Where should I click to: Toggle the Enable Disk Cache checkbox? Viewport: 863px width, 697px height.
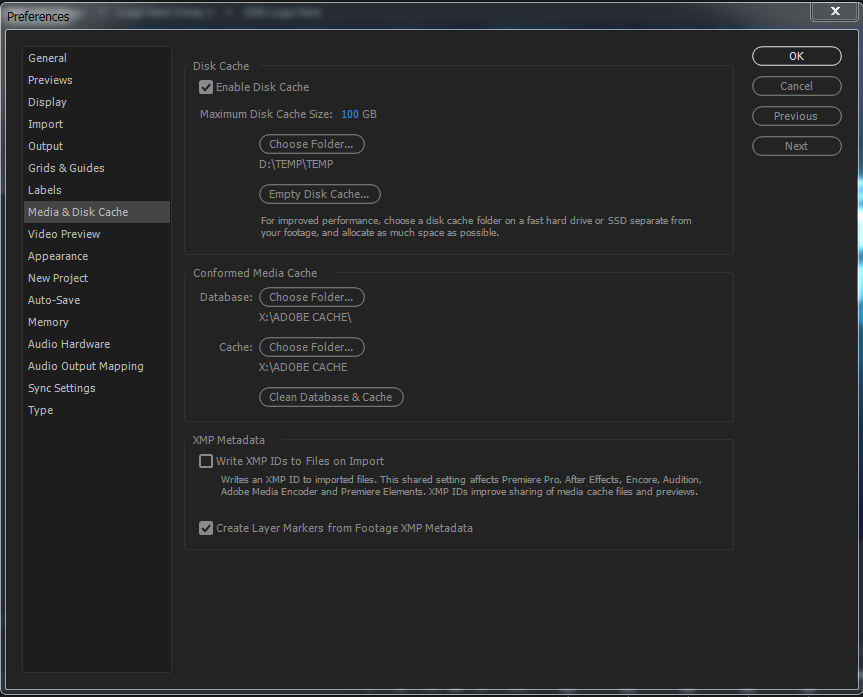coord(206,87)
